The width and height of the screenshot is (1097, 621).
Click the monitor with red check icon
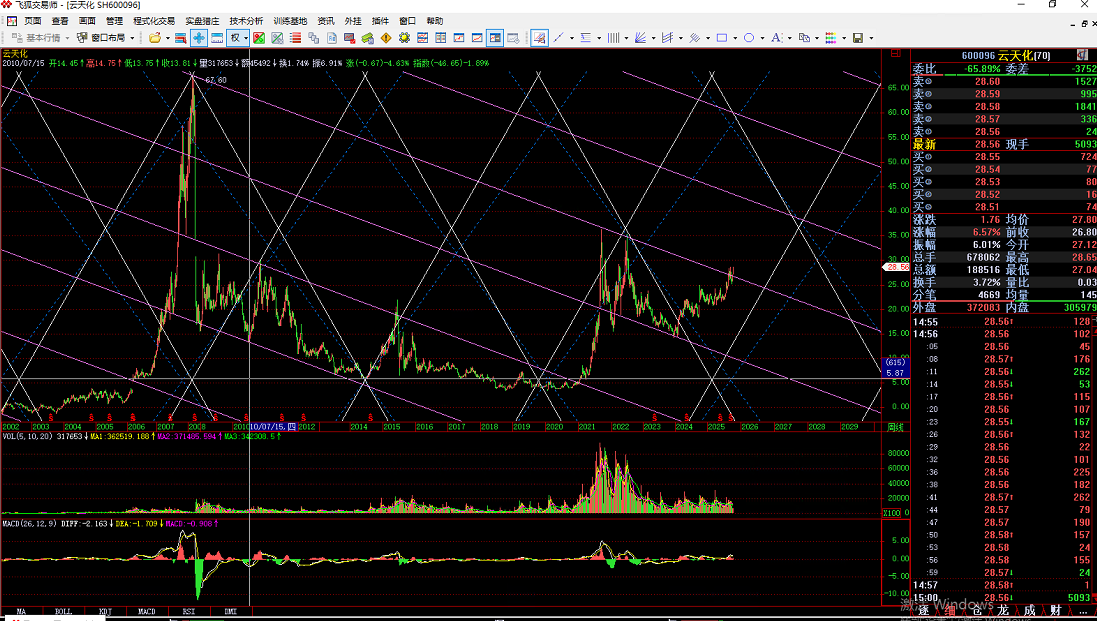(349, 38)
